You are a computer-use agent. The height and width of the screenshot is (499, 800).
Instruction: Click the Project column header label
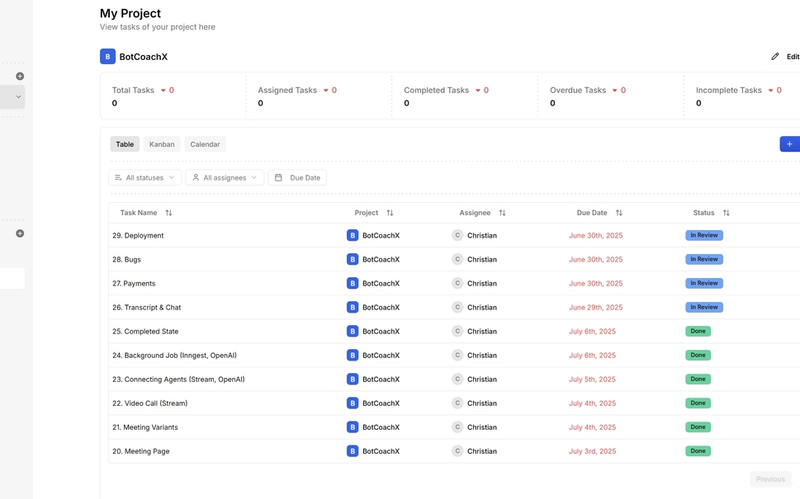click(366, 213)
